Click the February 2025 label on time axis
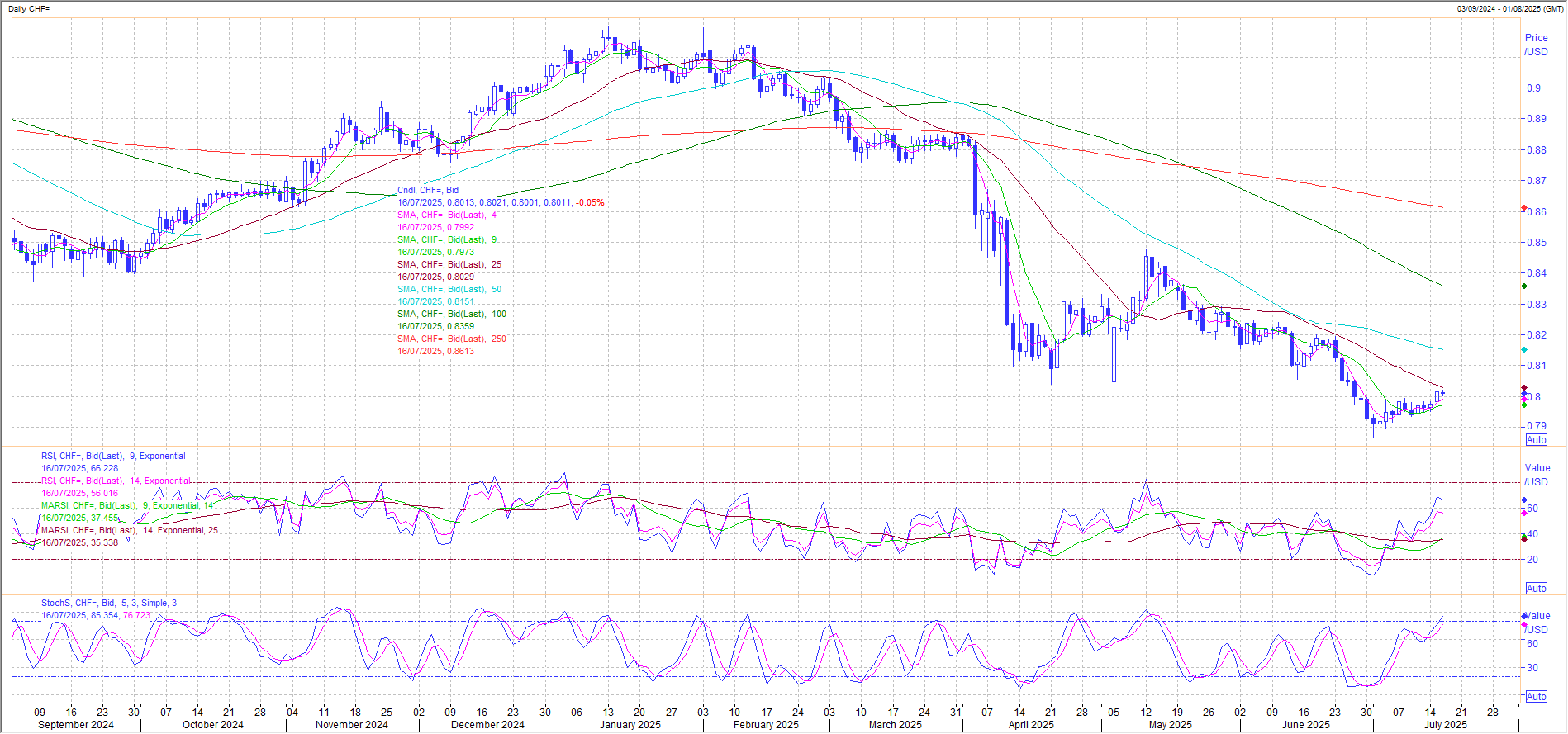The width and height of the screenshot is (1568, 734). pyautogui.click(x=766, y=725)
